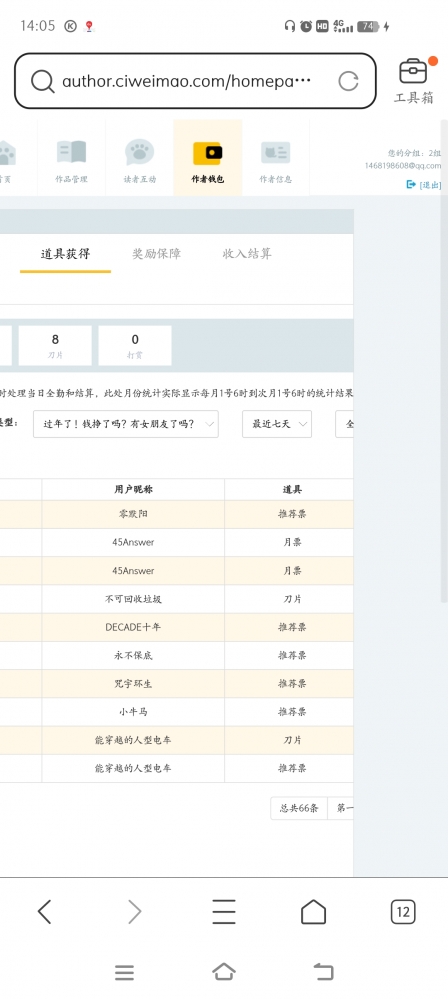Click the 道具 column header
The height and width of the screenshot is (999, 448).
tap(292, 489)
